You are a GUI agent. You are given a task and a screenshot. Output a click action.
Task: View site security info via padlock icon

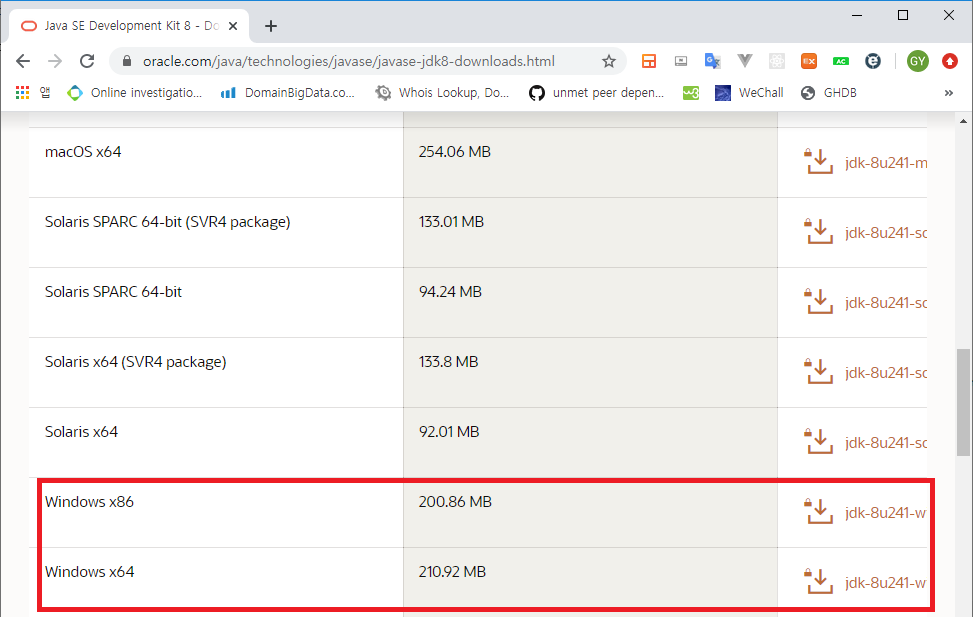[127, 61]
